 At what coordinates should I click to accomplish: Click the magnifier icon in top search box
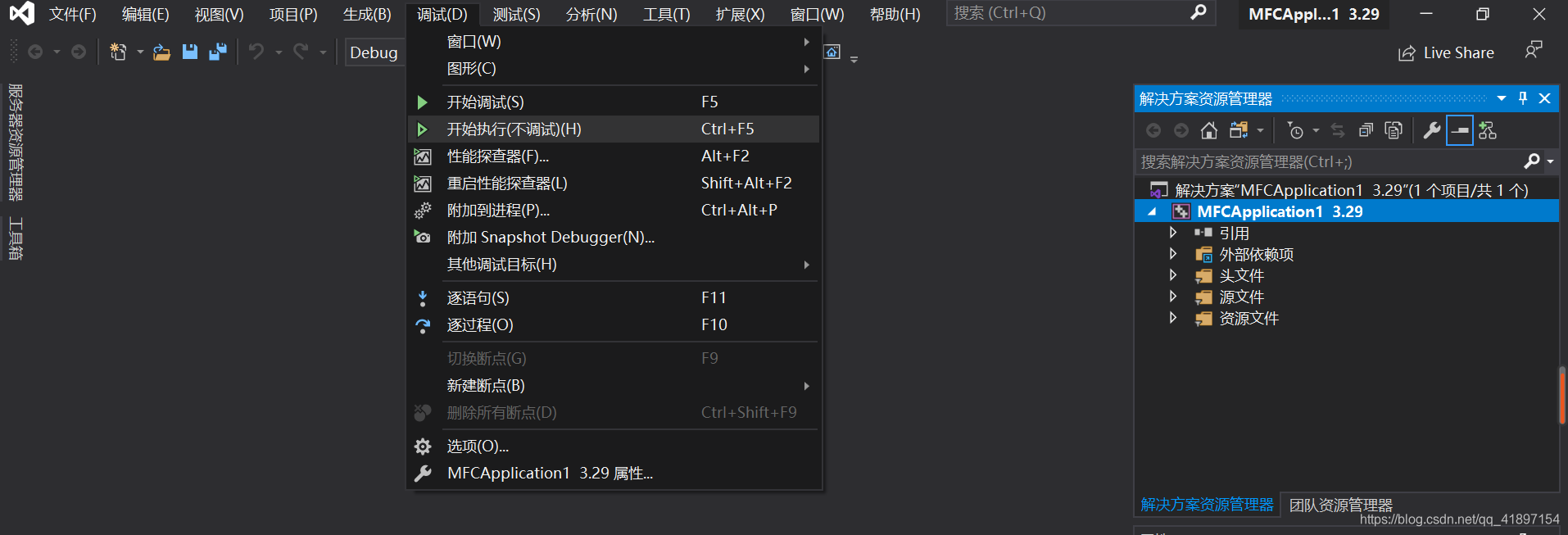click(1199, 12)
